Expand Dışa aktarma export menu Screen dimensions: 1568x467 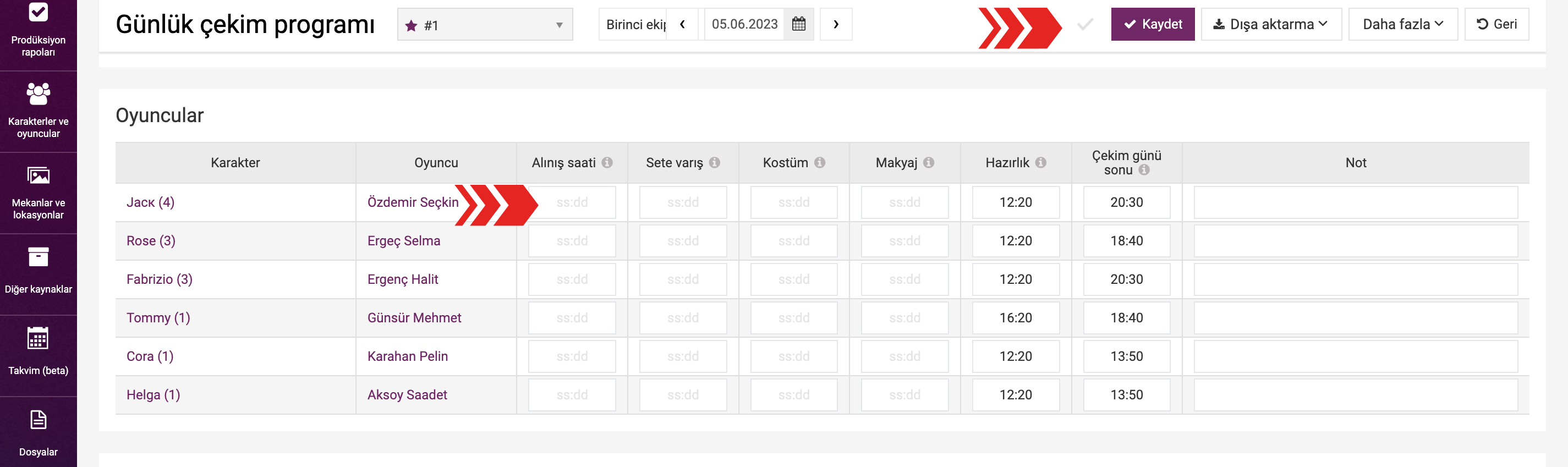pyautogui.click(x=1271, y=24)
